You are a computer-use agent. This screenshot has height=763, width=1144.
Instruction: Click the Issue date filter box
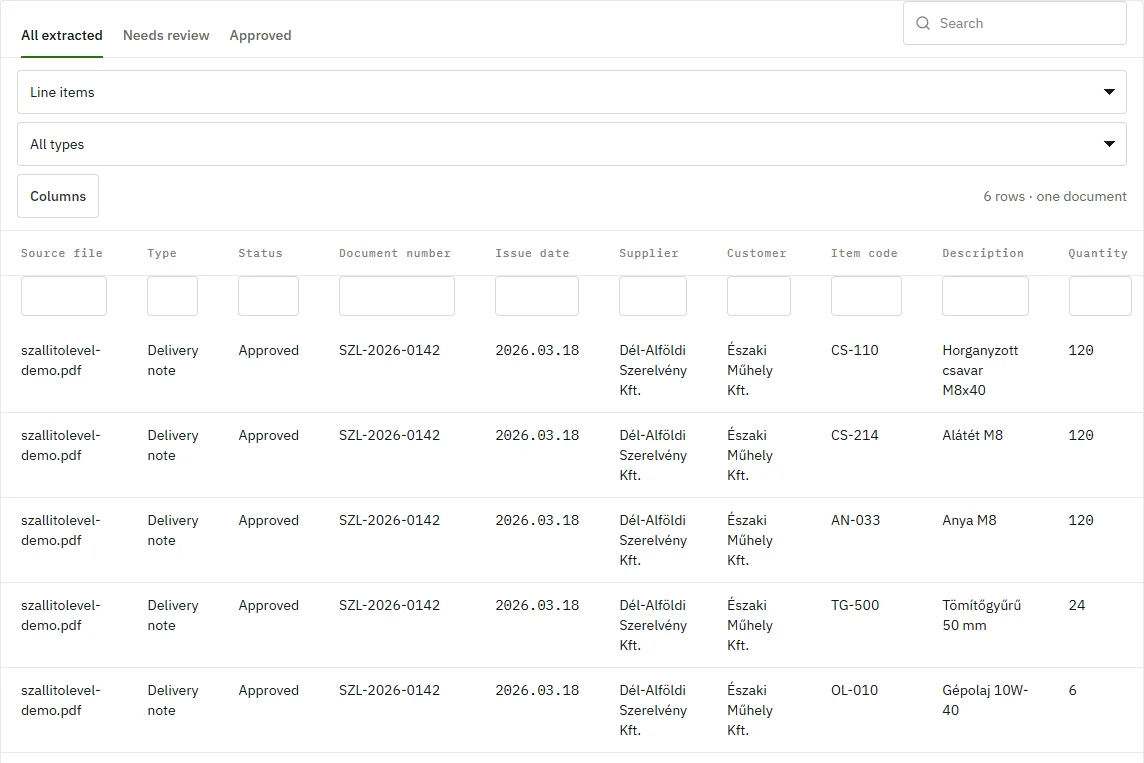(x=537, y=296)
